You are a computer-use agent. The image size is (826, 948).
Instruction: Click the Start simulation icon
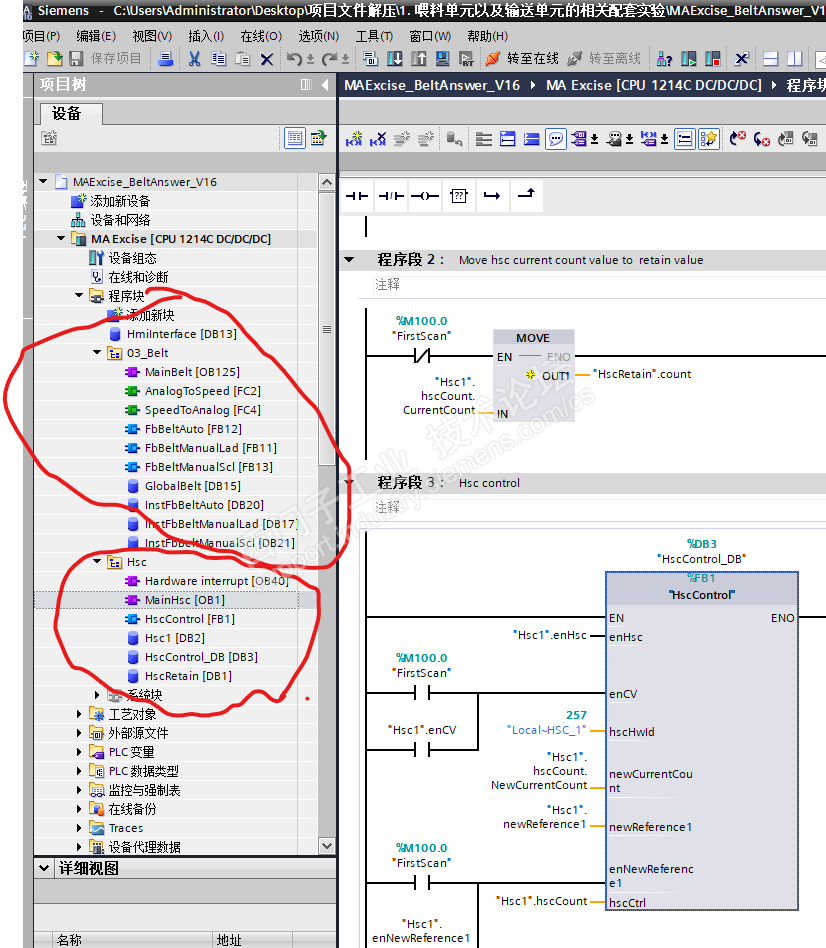pos(443,59)
